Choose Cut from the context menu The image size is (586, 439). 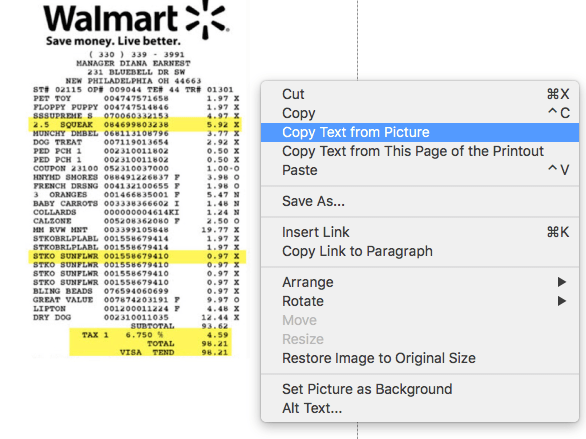coord(420,94)
